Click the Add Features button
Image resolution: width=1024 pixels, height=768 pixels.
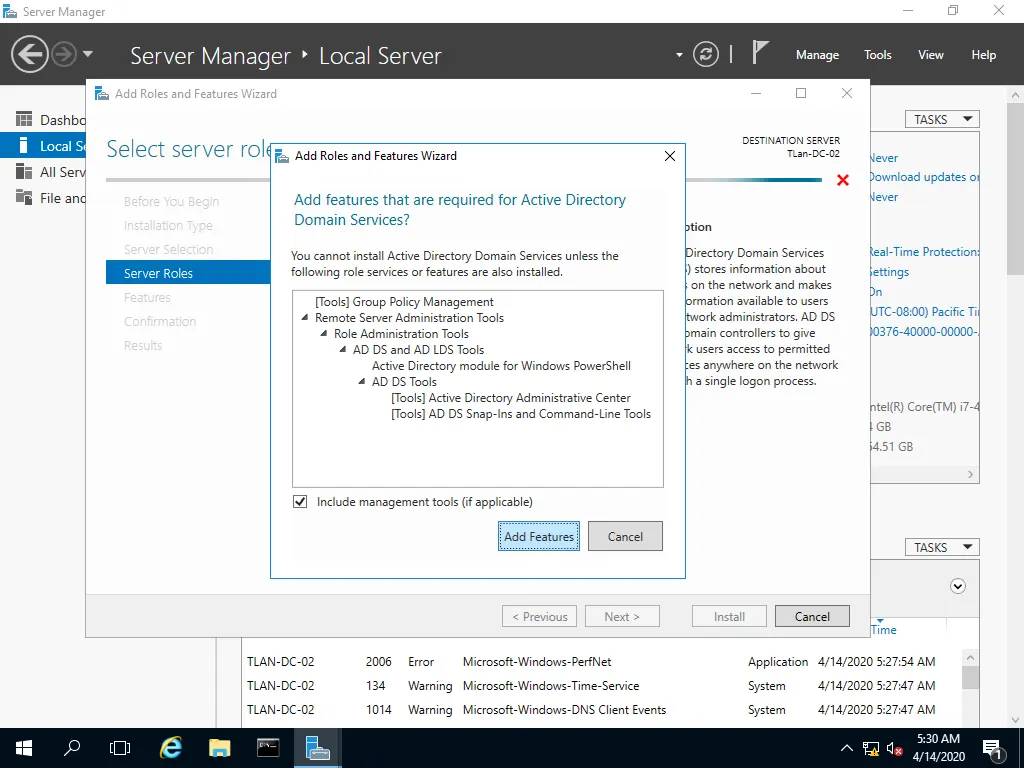click(539, 536)
